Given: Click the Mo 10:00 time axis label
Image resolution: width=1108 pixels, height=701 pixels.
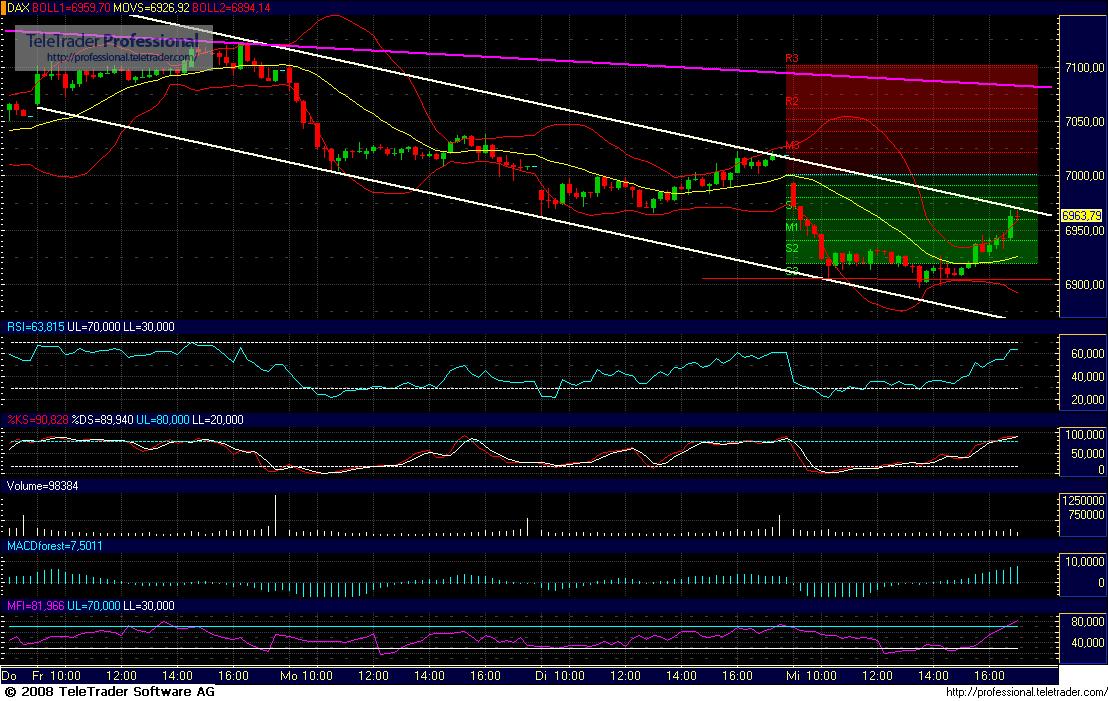Looking at the screenshot, I should (306, 676).
